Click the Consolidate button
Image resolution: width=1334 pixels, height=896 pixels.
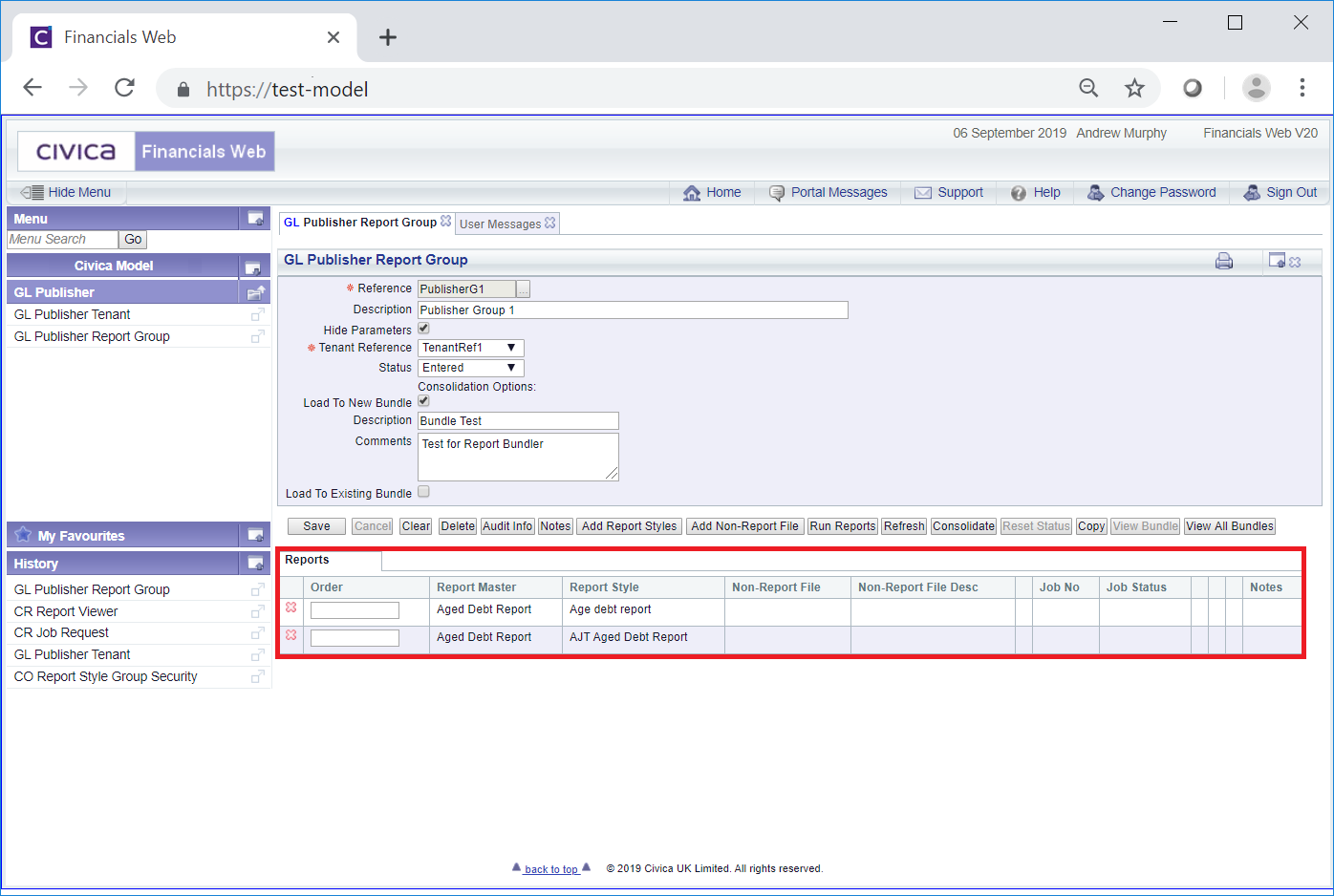coord(963,526)
